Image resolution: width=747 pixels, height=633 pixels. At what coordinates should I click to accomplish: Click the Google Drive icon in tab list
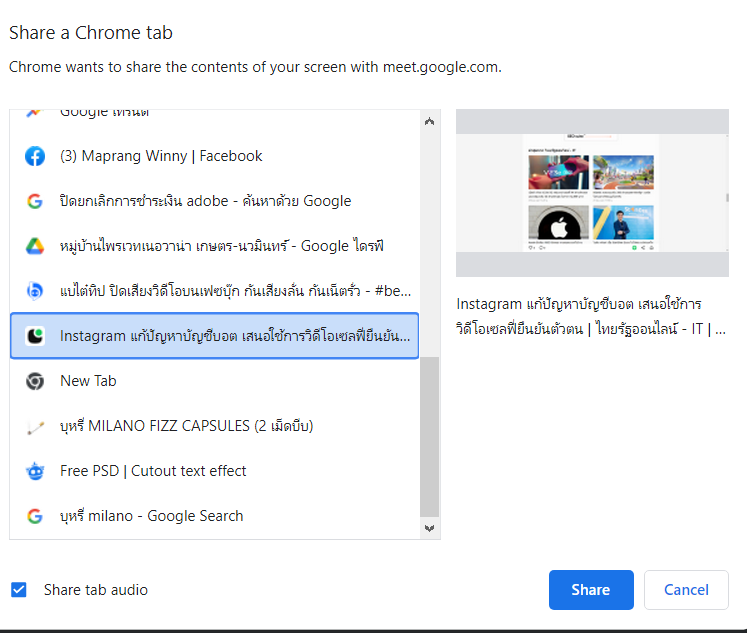pyautogui.click(x=35, y=246)
